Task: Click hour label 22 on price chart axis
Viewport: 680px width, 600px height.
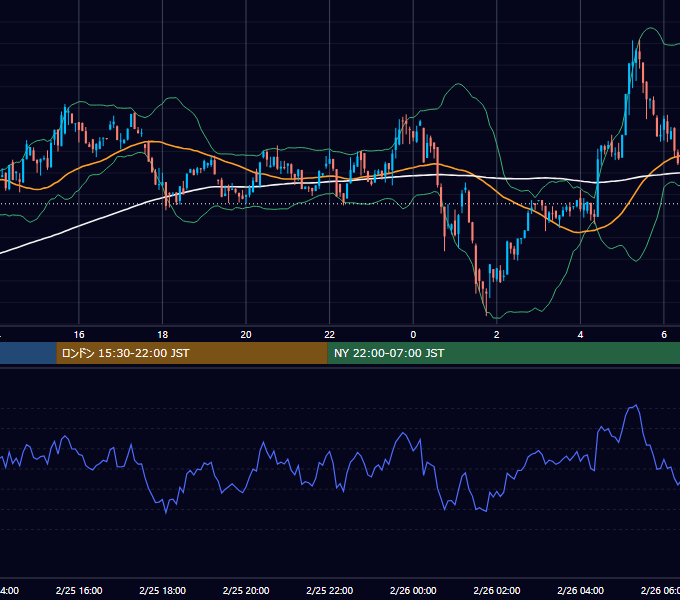Action: pos(330,335)
